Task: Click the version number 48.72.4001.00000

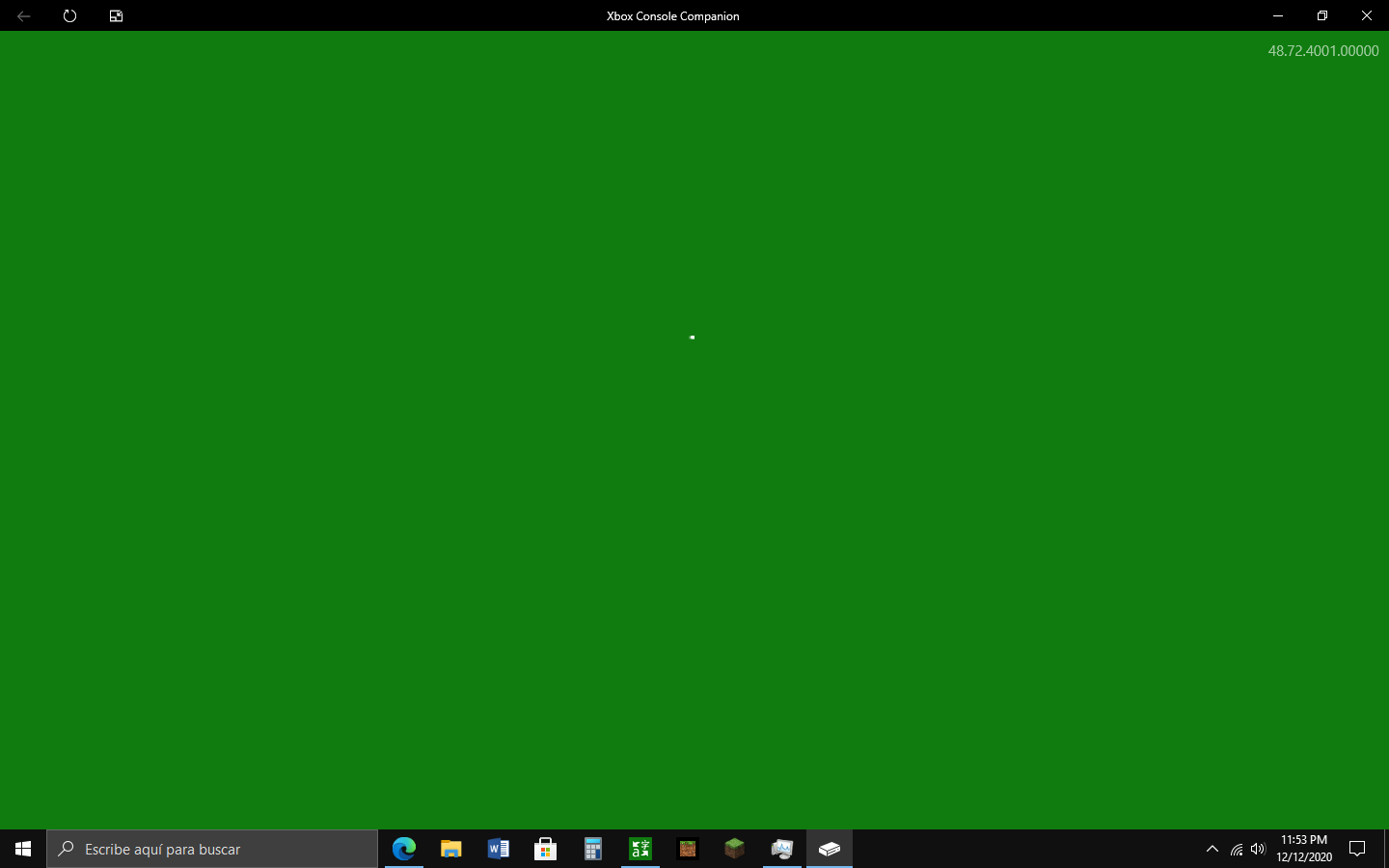Action: point(1323,51)
